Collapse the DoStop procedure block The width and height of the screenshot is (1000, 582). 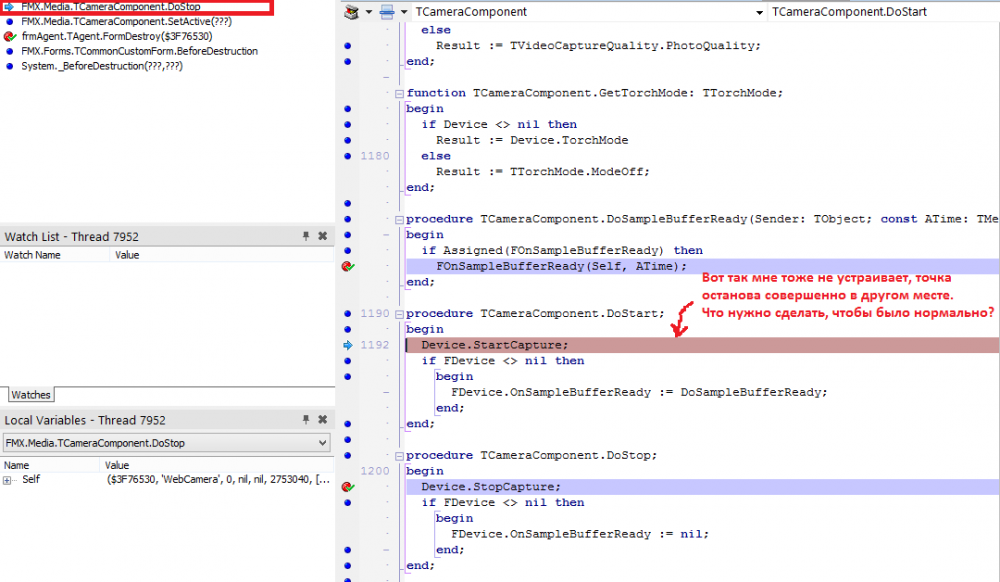coord(399,456)
